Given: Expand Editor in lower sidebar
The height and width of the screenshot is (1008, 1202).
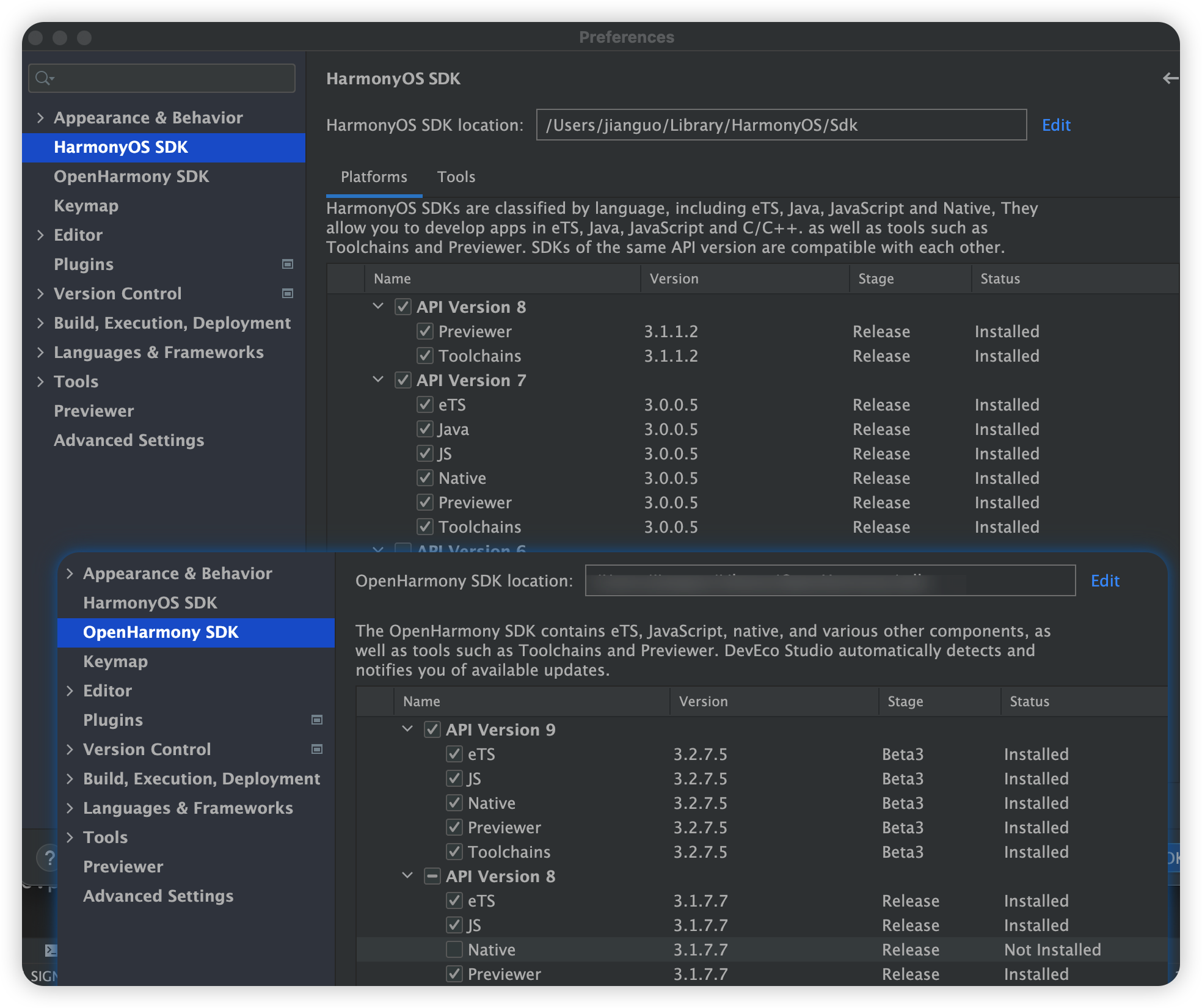Looking at the screenshot, I should [x=70, y=690].
